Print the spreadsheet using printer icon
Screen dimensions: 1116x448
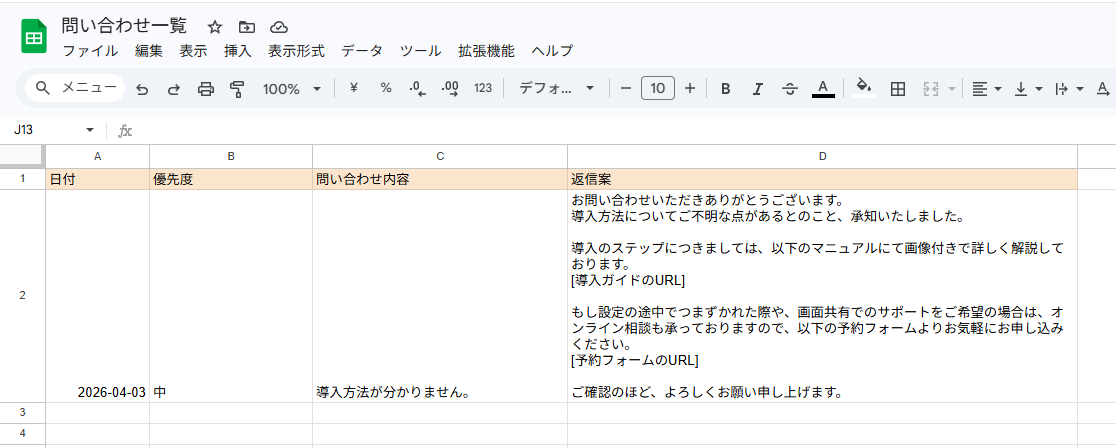[206, 89]
